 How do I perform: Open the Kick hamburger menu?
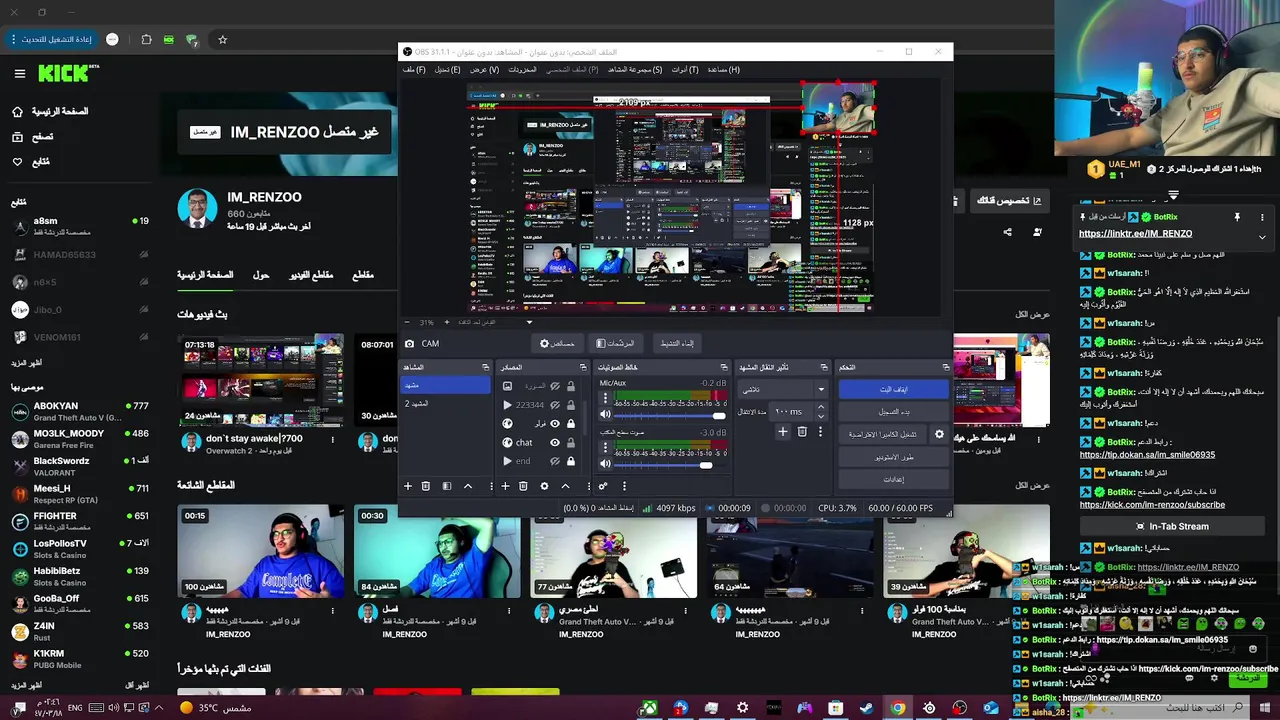[x=19, y=73]
